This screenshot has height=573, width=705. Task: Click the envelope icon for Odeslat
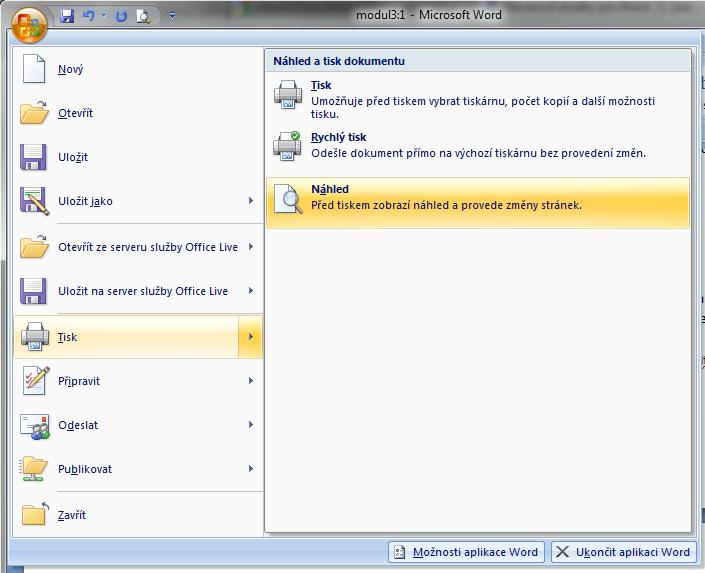(x=35, y=426)
